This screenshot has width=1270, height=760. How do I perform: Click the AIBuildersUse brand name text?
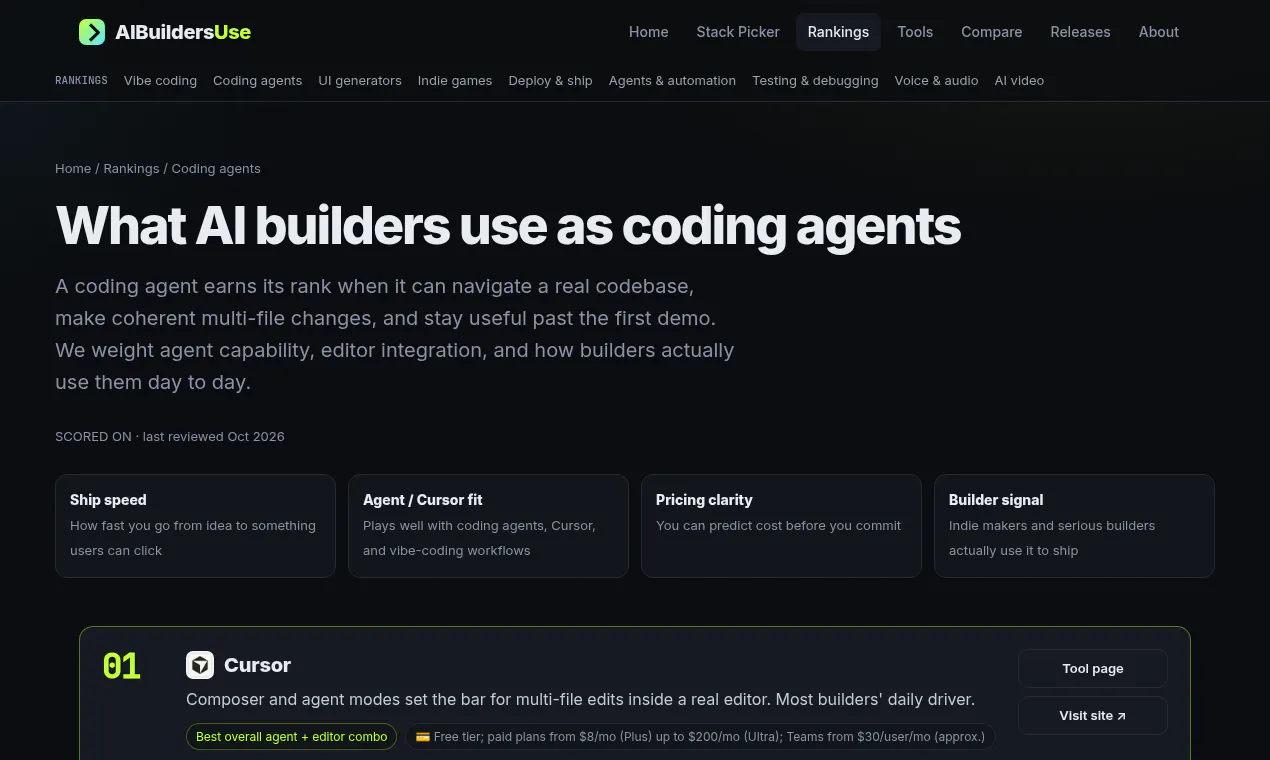(x=183, y=32)
